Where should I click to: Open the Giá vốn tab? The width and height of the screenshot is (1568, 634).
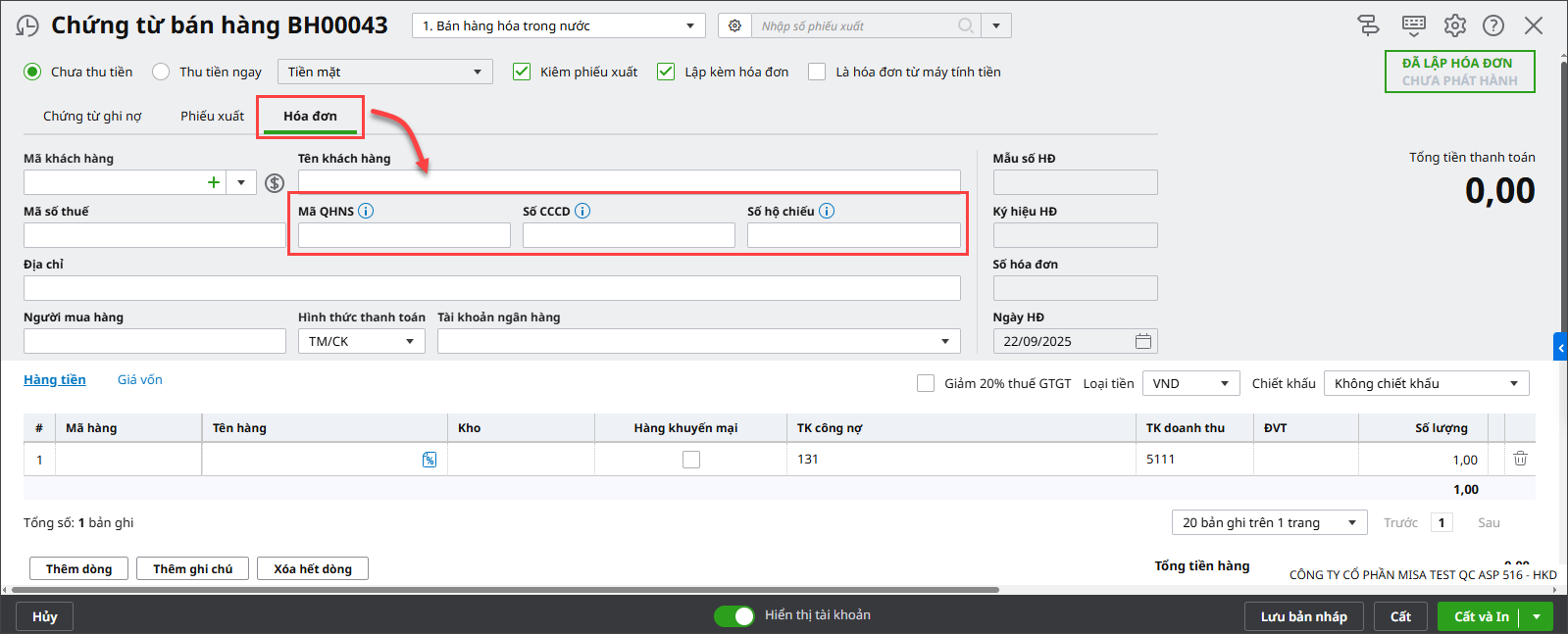click(140, 380)
